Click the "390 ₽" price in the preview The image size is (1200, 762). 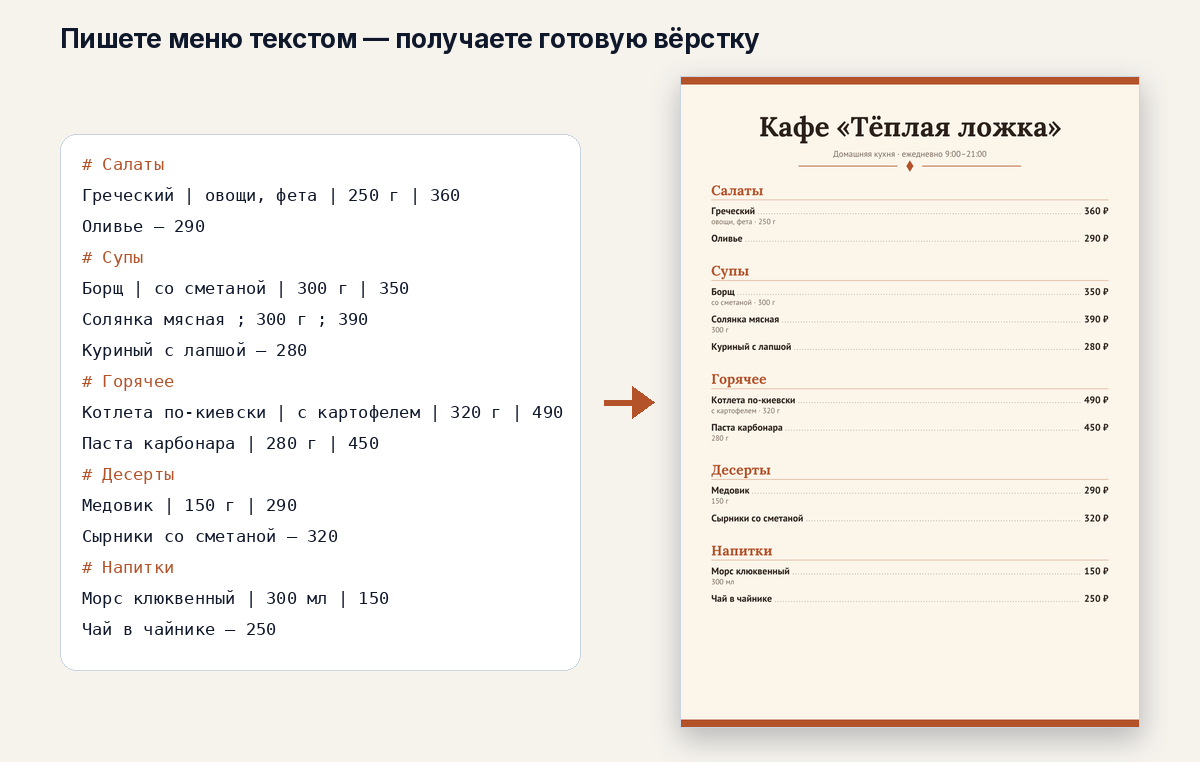(1096, 319)
